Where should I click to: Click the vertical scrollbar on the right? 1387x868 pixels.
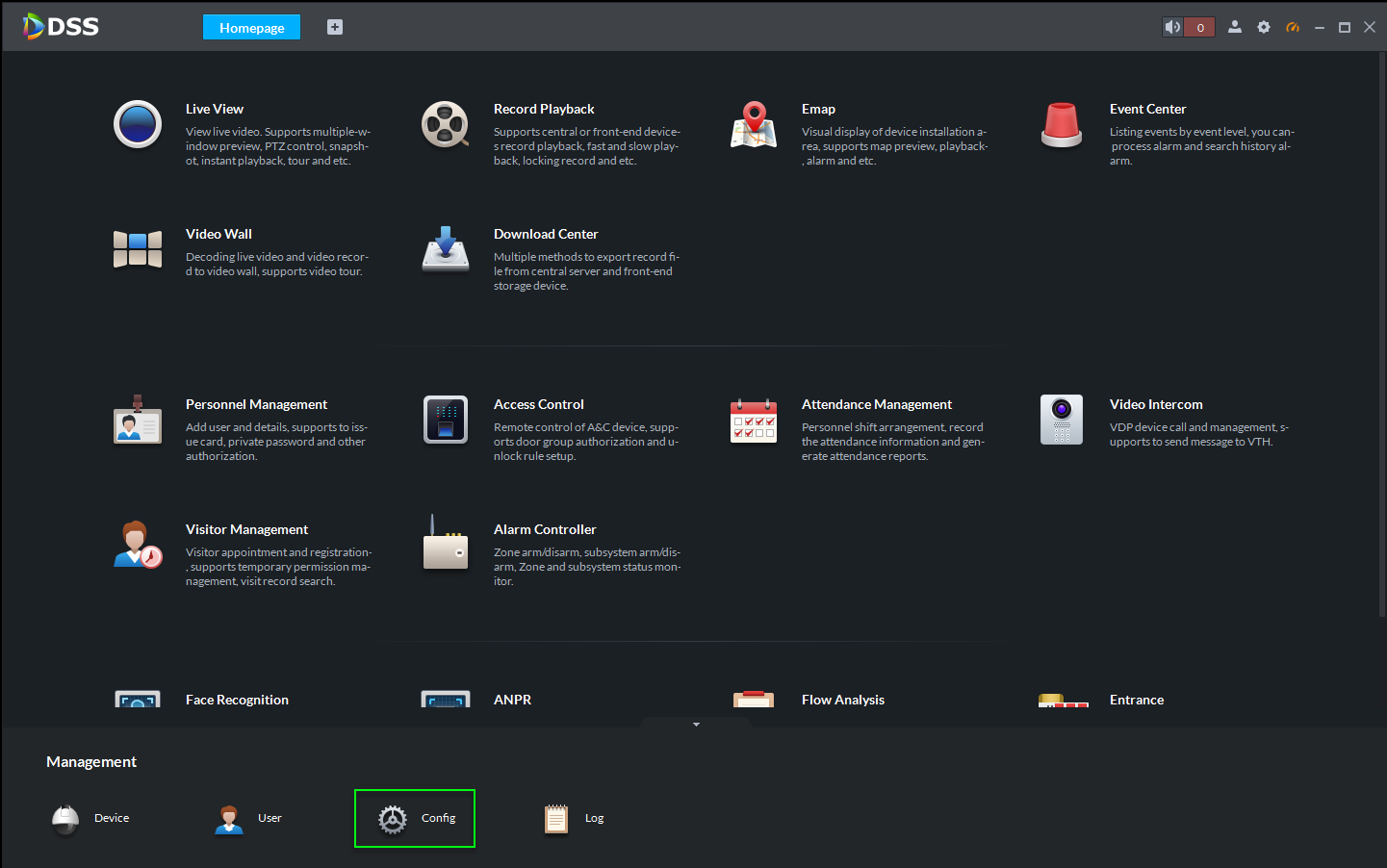coord(1382,334)
